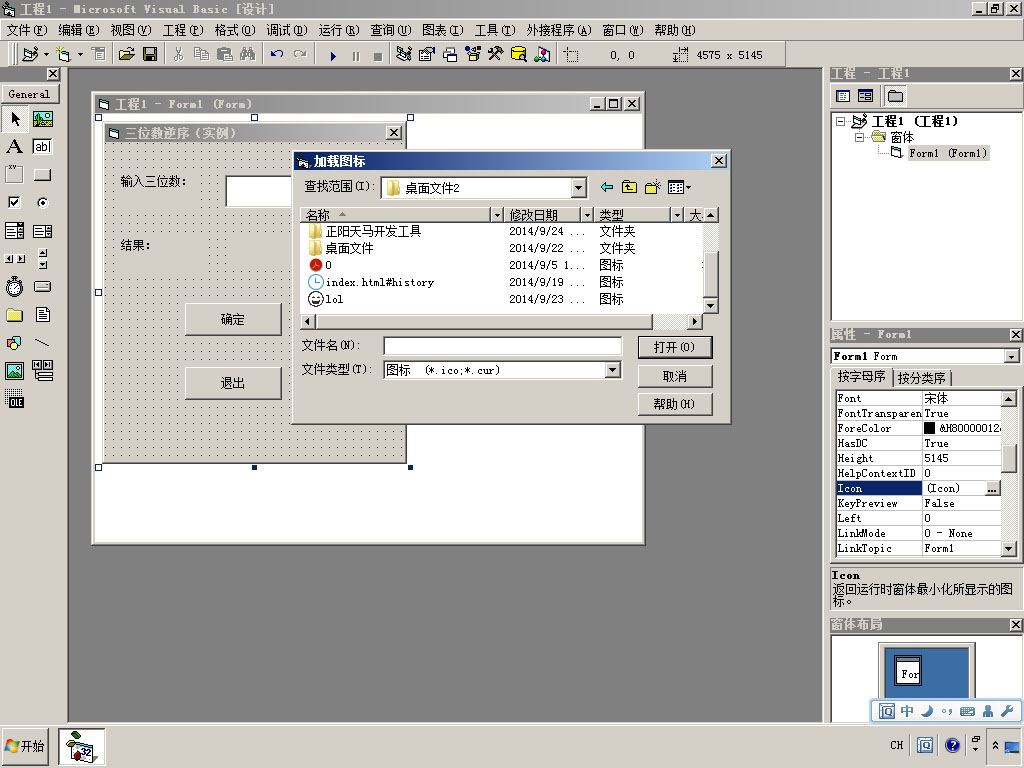Click Up One Level folder icon
1024x768 pixels.
(x=630, y=187)
